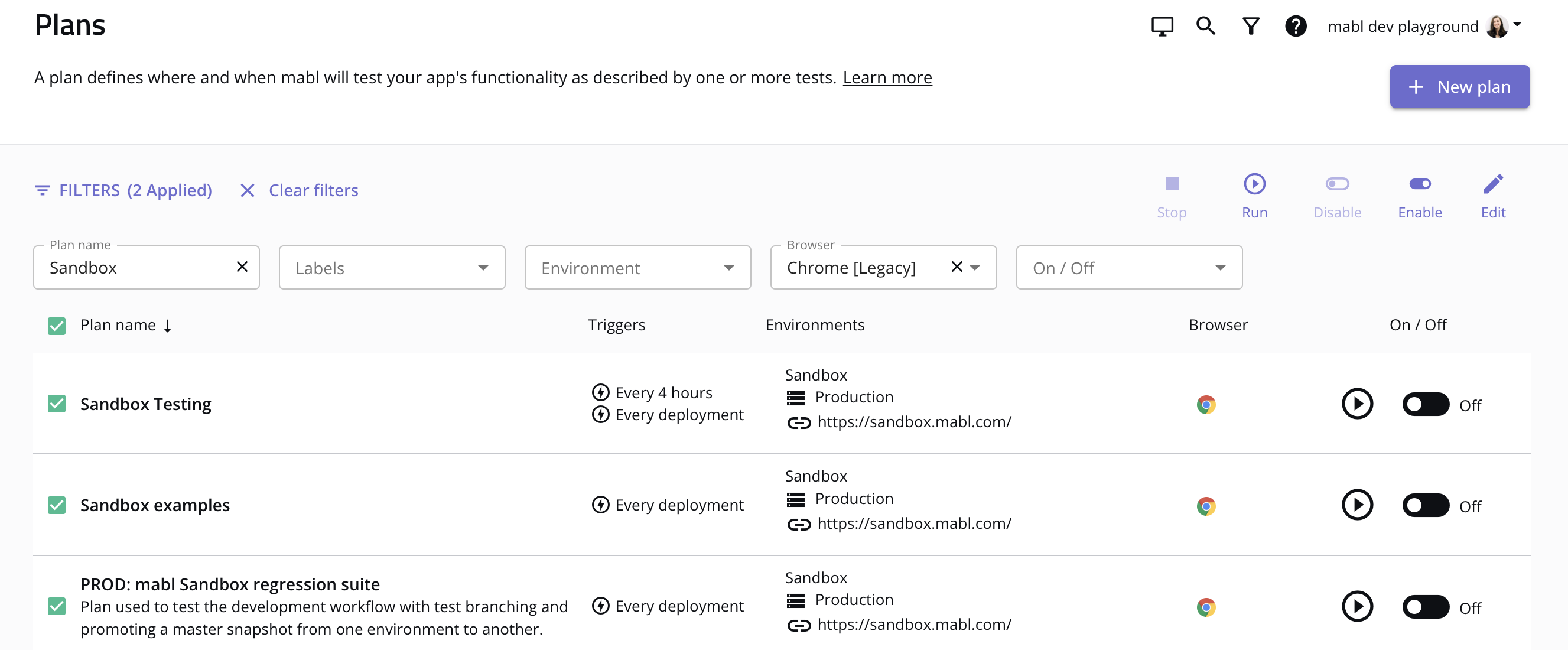Toggle select-all checkbox beside Plan name
This screenshot has width=1568, height=650.
[57, 326]
